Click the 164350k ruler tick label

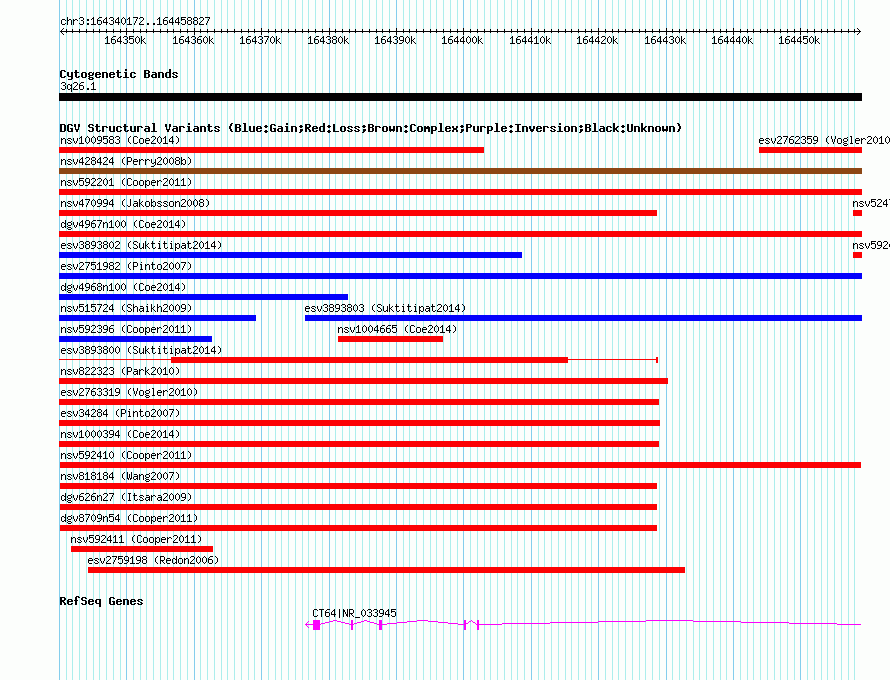[x=125, y=40]
